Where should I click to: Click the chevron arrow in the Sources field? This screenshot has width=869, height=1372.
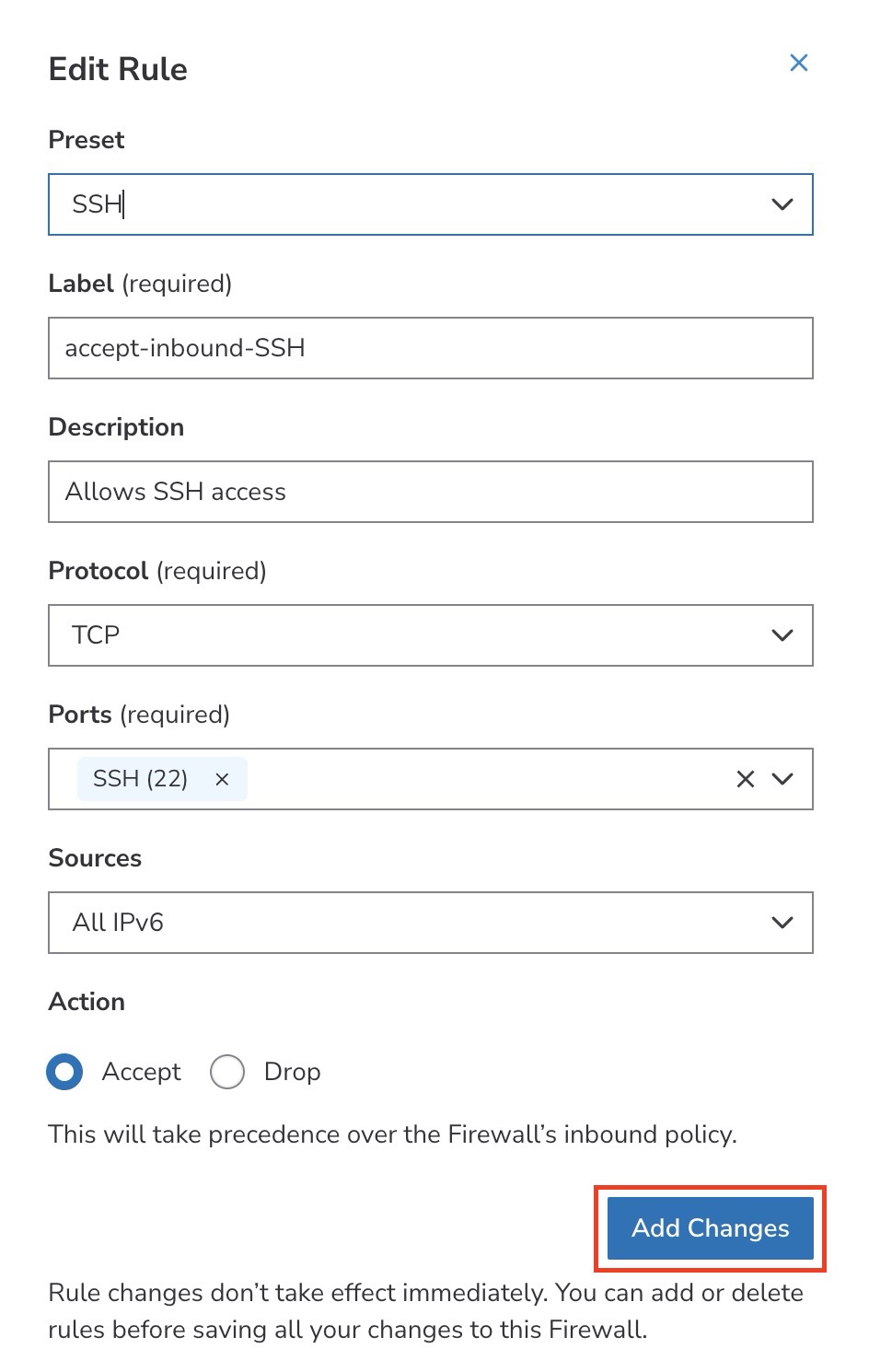coord(782,923)
